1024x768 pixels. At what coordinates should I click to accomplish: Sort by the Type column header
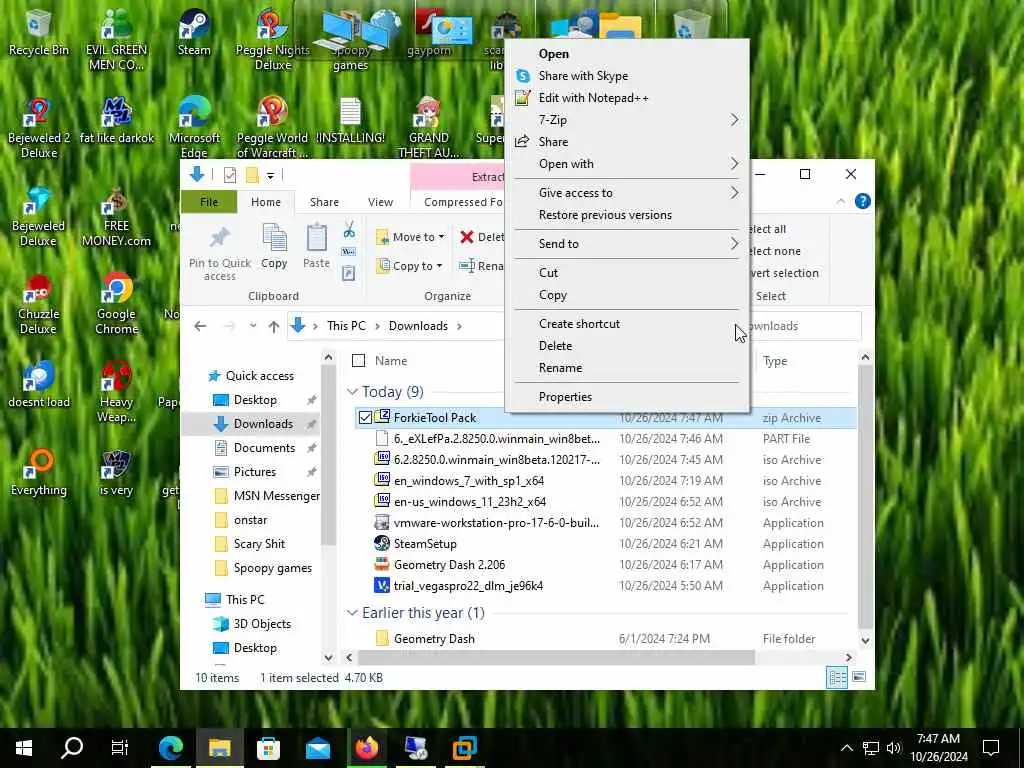[x=775, y=360]
